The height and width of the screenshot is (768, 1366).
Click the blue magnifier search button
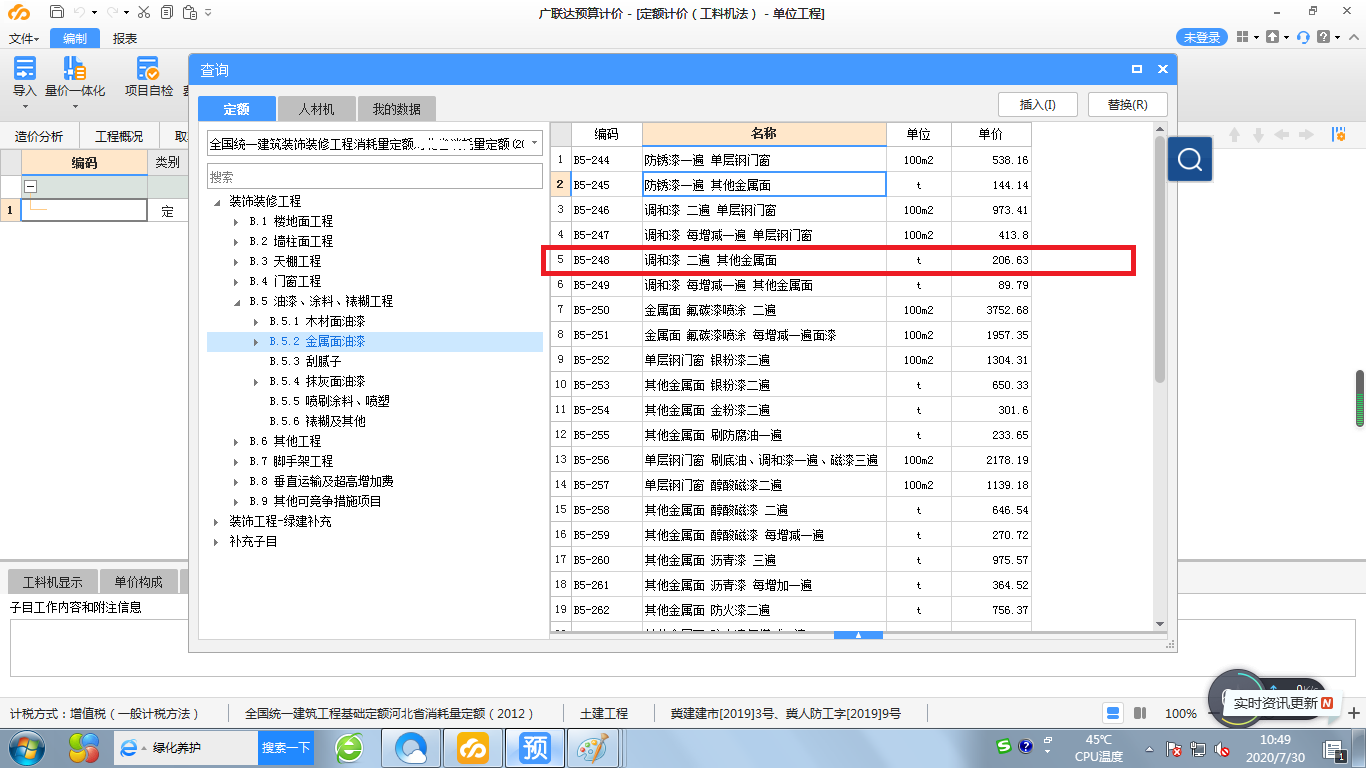click(1190, 160)
